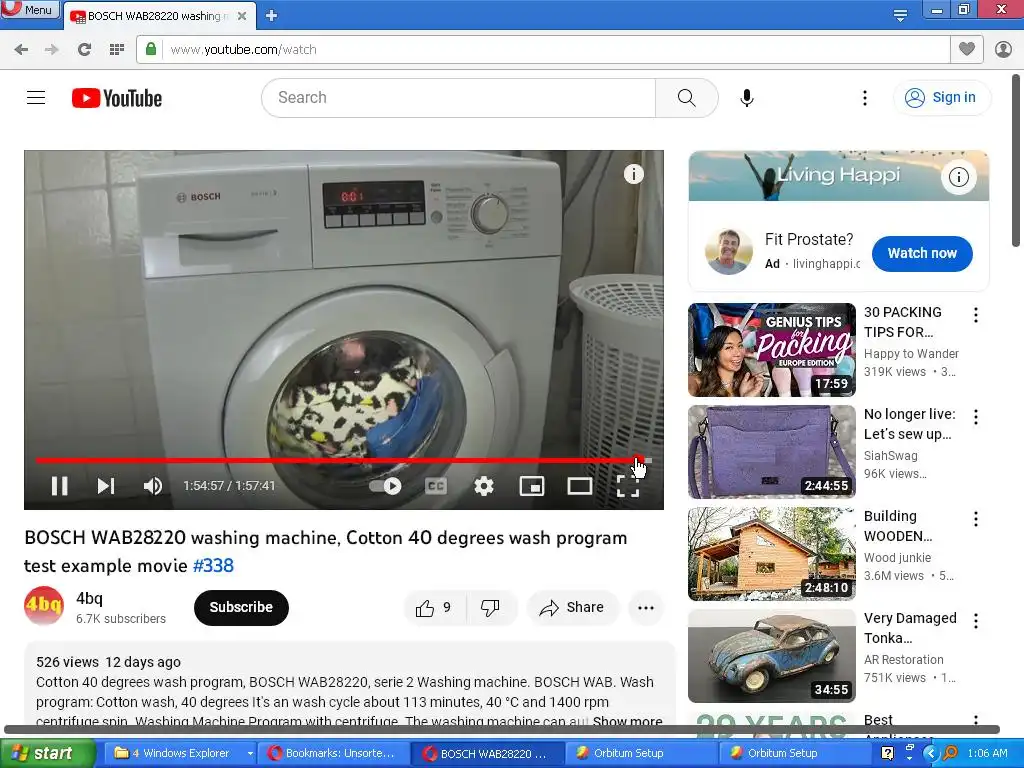Click the help question-mark tray icon
This screenshot has height=768, width=1024.
pos(887,753)
